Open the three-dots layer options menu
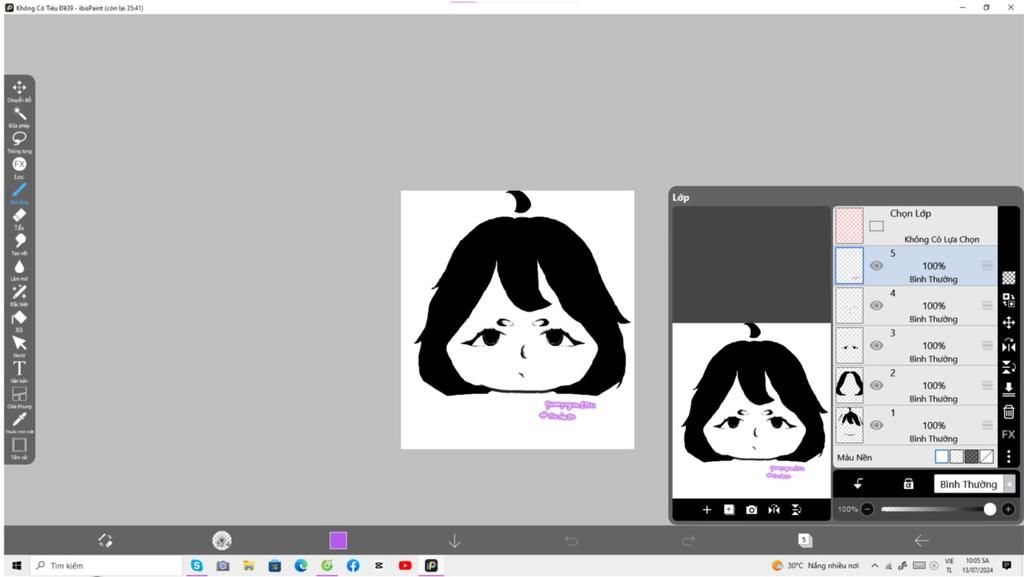 point(1008,457)
